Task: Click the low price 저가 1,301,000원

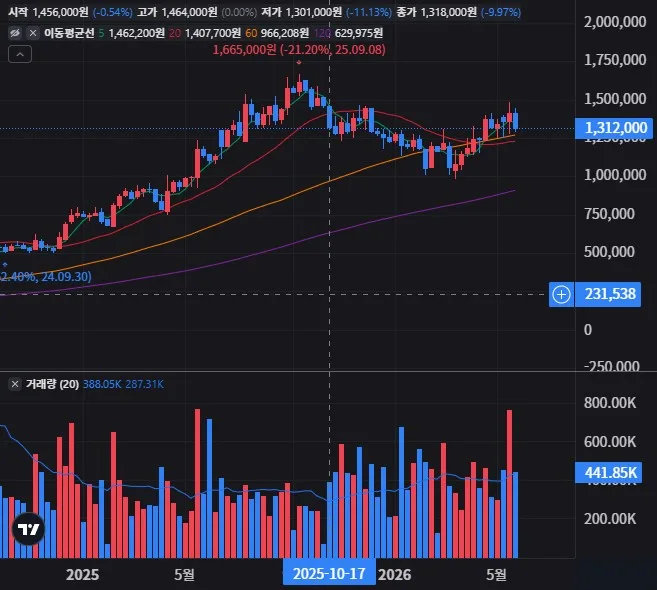Action: 301,12
